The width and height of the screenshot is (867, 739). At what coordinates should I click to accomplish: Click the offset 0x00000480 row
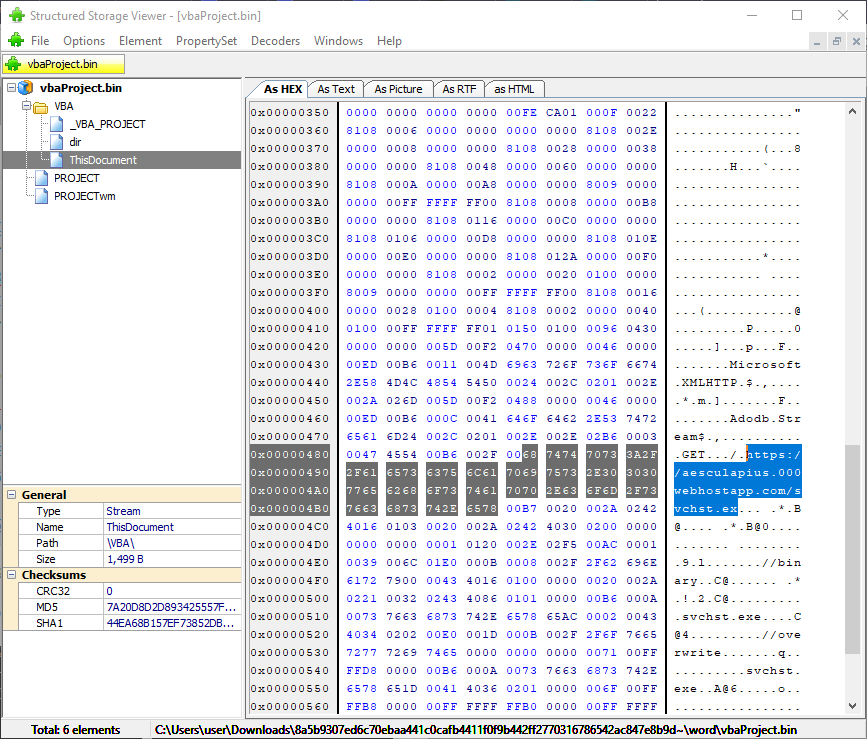(290, 454)
